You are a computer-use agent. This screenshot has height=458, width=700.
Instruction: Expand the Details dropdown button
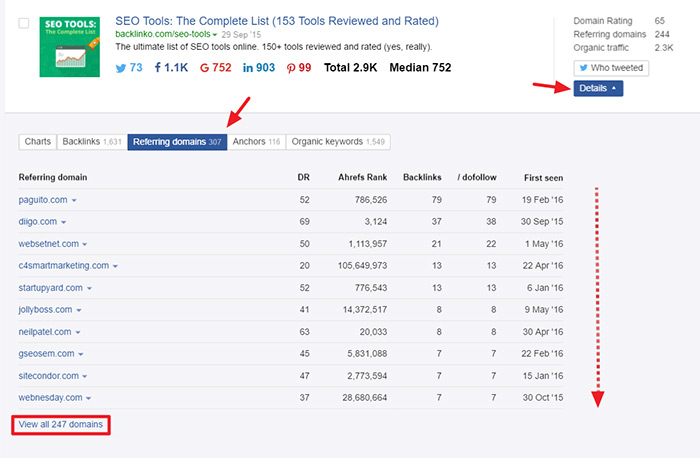pyautogui.click(x=599, y=89)
